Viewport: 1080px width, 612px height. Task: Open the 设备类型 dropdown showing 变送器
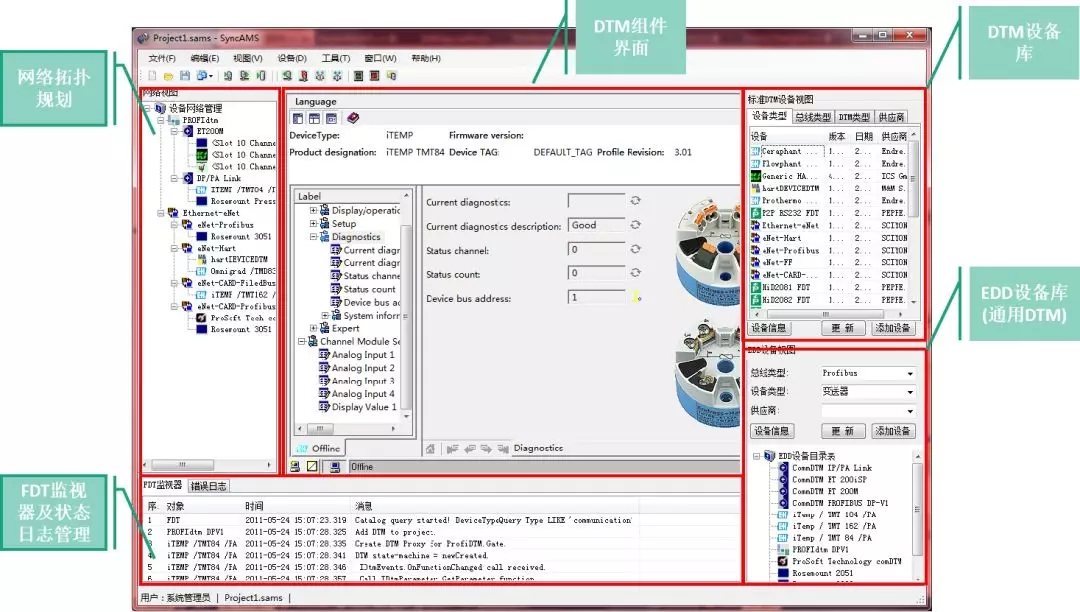[909, 392]
